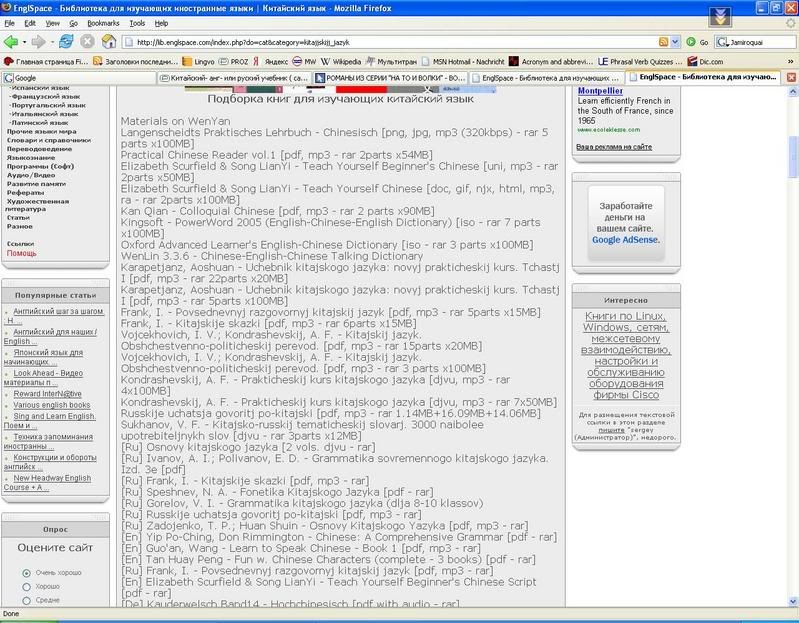Click the download manager arrow icon near title bar
799x623 pixels.
pos(720,17)
